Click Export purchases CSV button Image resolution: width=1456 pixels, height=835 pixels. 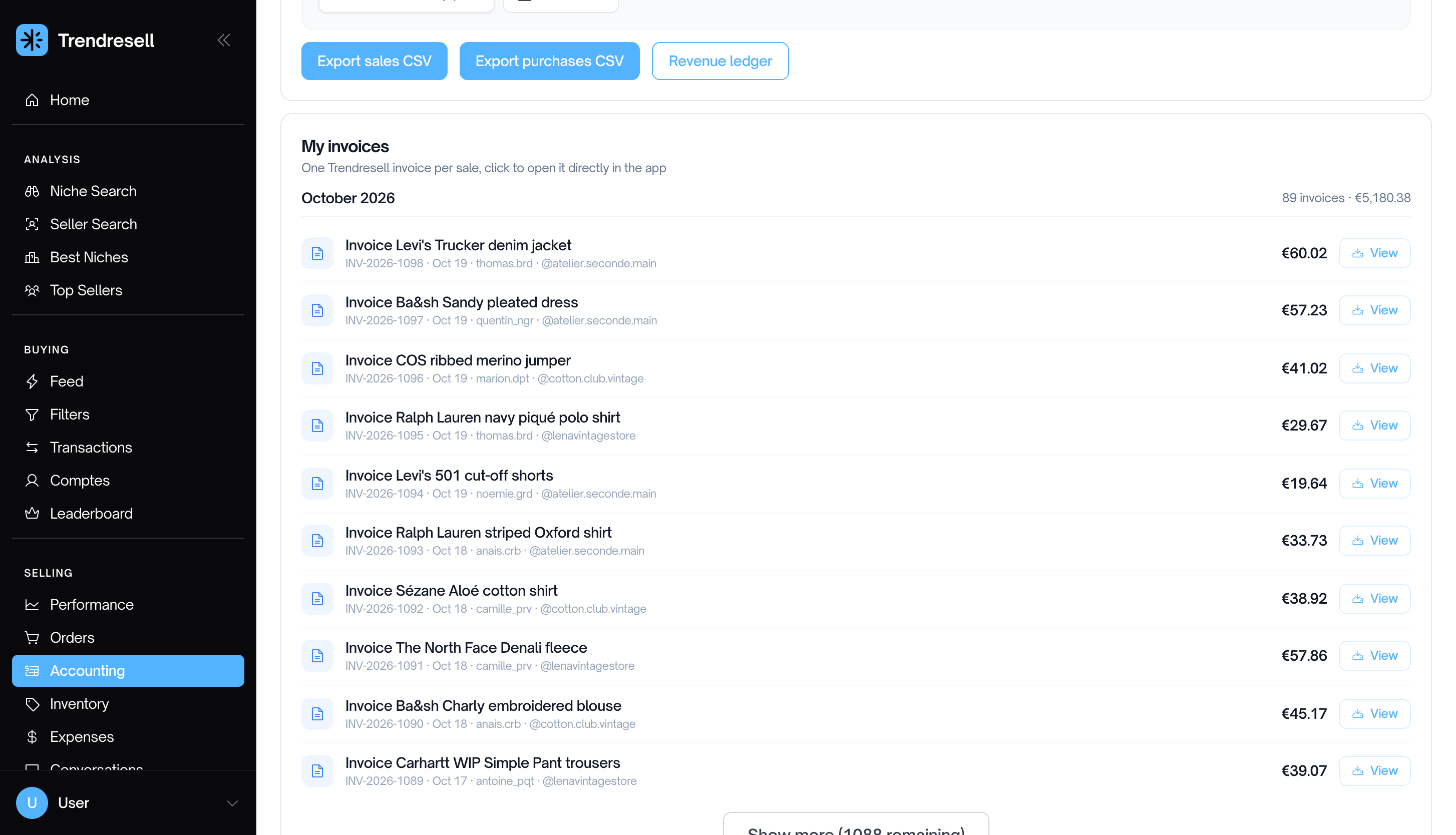coord(549,61)
